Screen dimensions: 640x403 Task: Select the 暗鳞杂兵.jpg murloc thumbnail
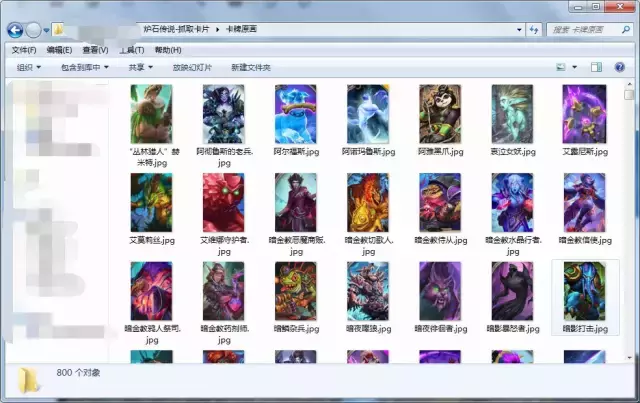[x=296, y=291]
